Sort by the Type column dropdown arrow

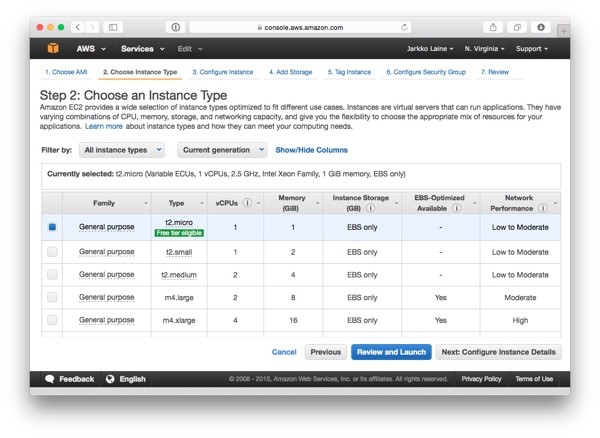(202, 203)
